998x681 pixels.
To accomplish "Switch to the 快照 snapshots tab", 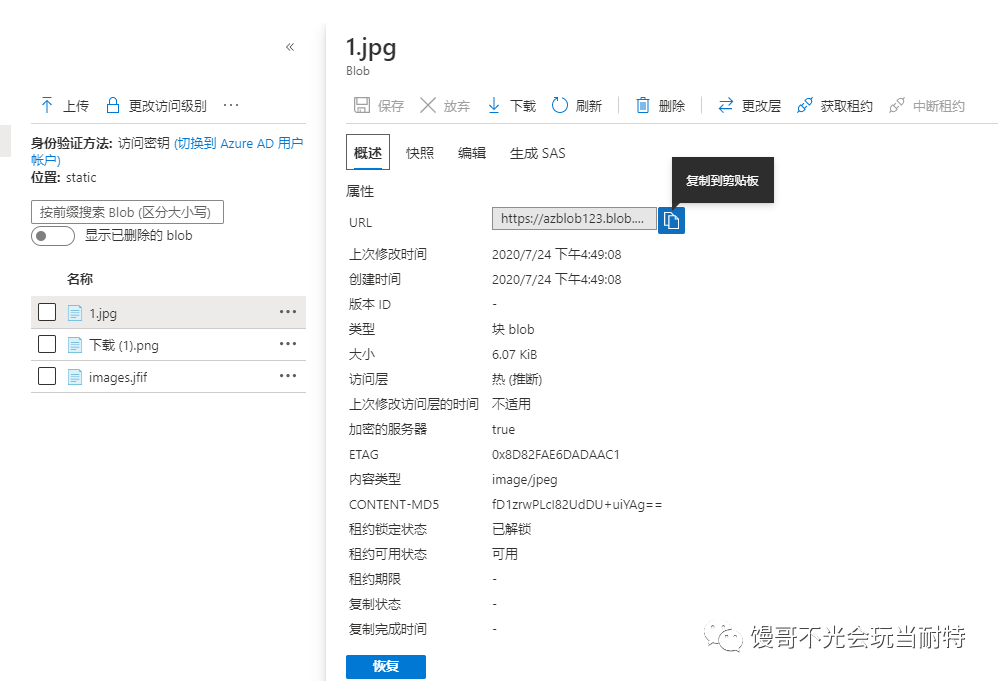I will point(420,153).
